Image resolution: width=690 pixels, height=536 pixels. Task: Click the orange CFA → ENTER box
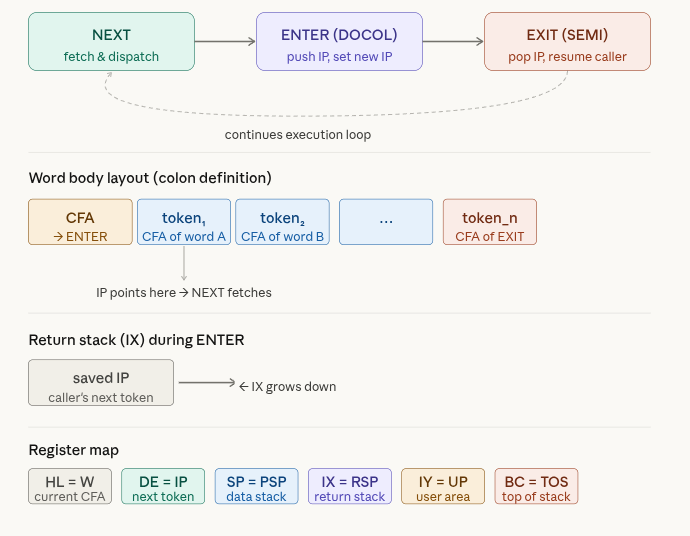click(x=80, y=222)
